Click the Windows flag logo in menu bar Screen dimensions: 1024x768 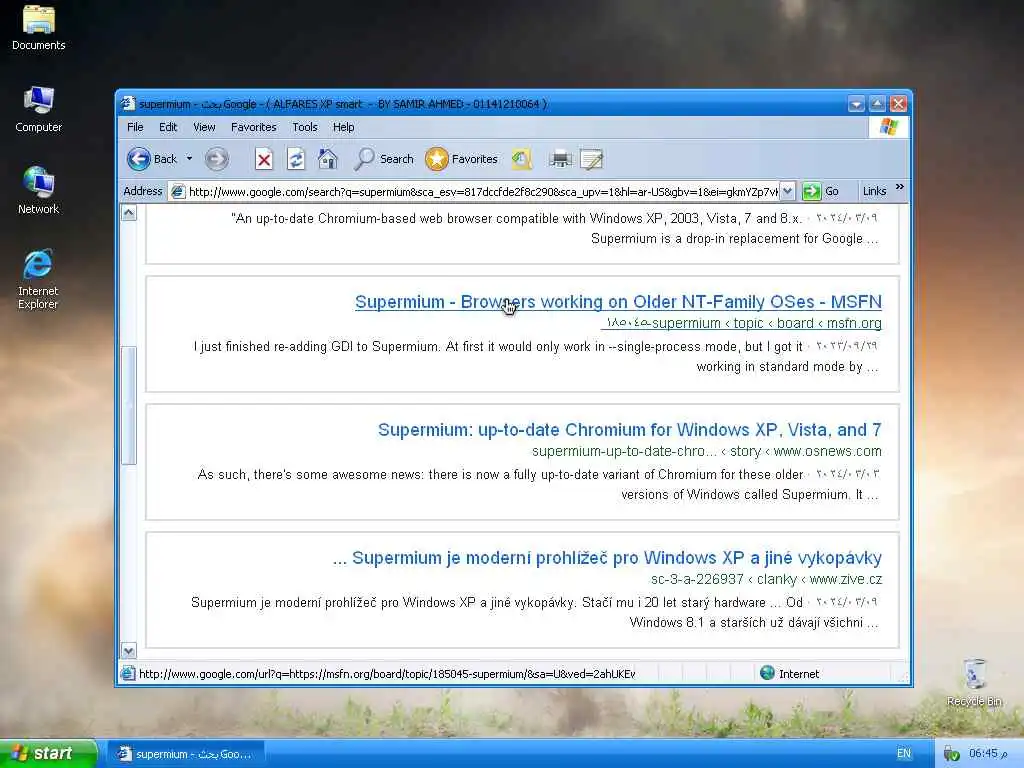[888, 127]
